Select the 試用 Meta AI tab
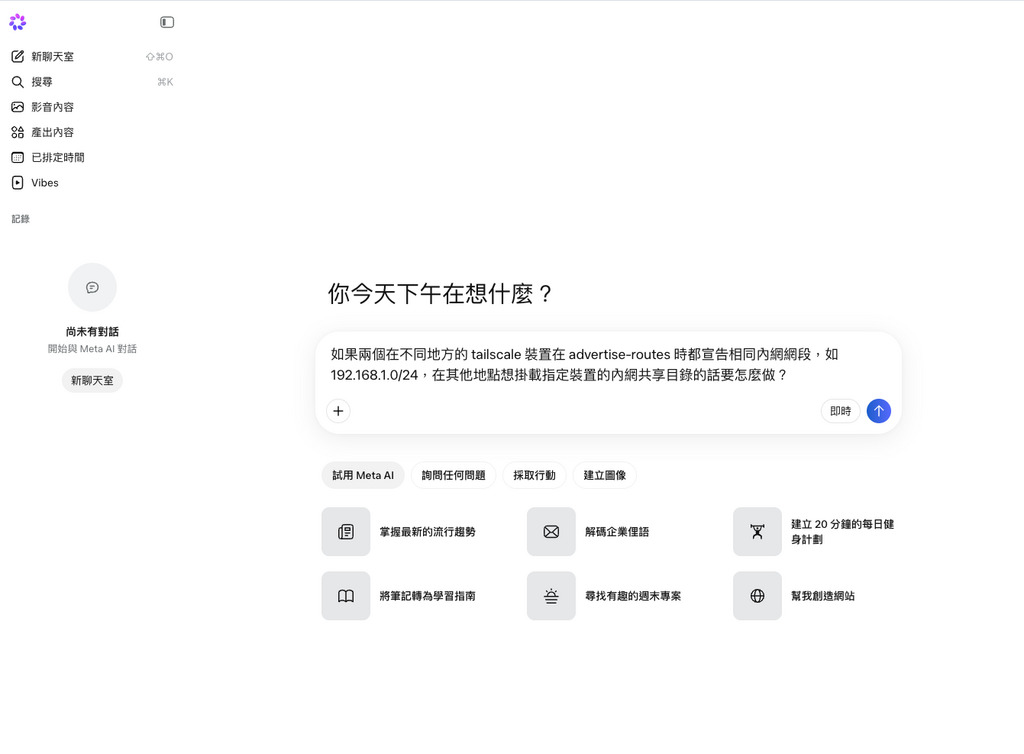The width and height of the screenshot is (1024, 754). [x=363, y=475]
